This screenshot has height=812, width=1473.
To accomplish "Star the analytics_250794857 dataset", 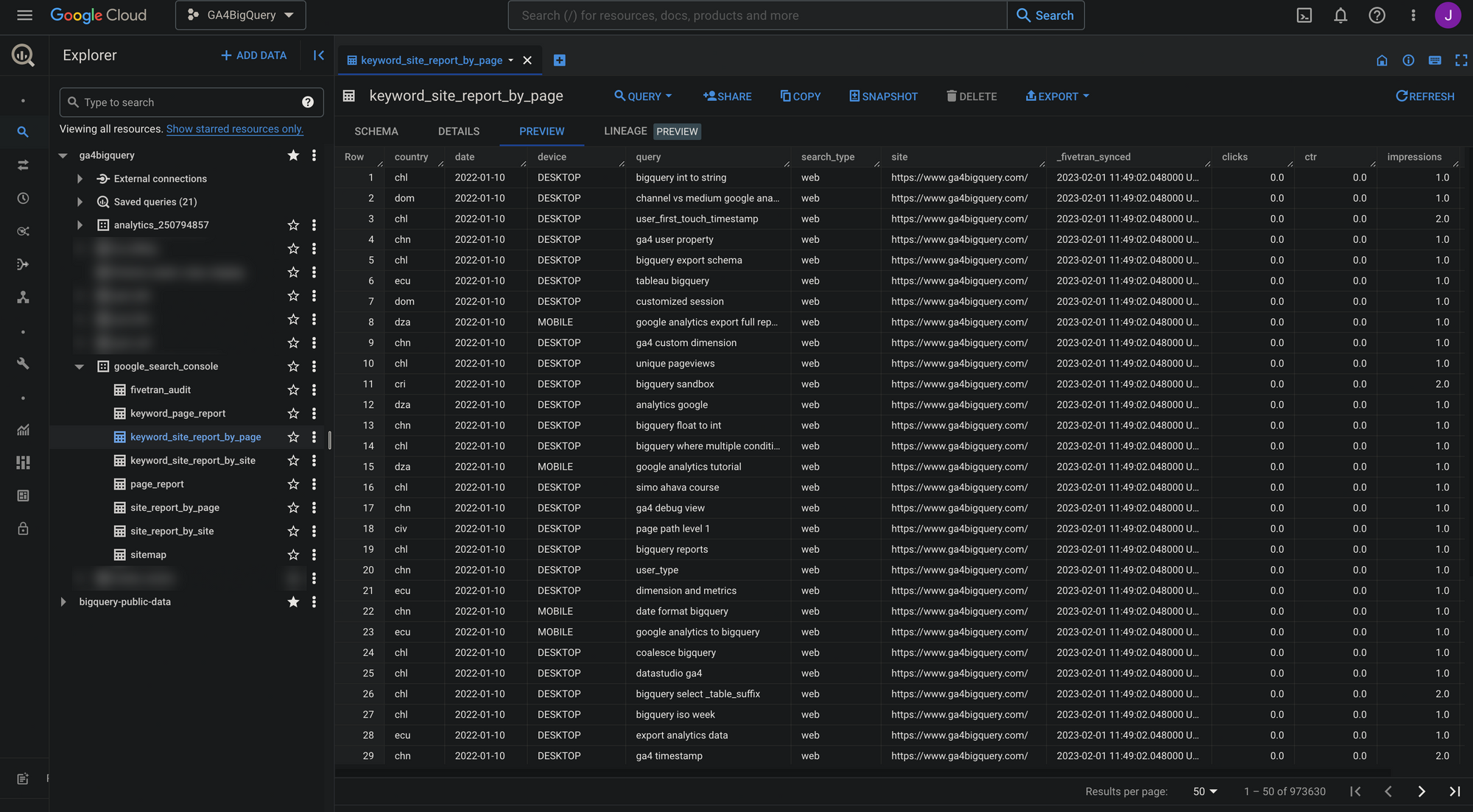I will 293,225.
